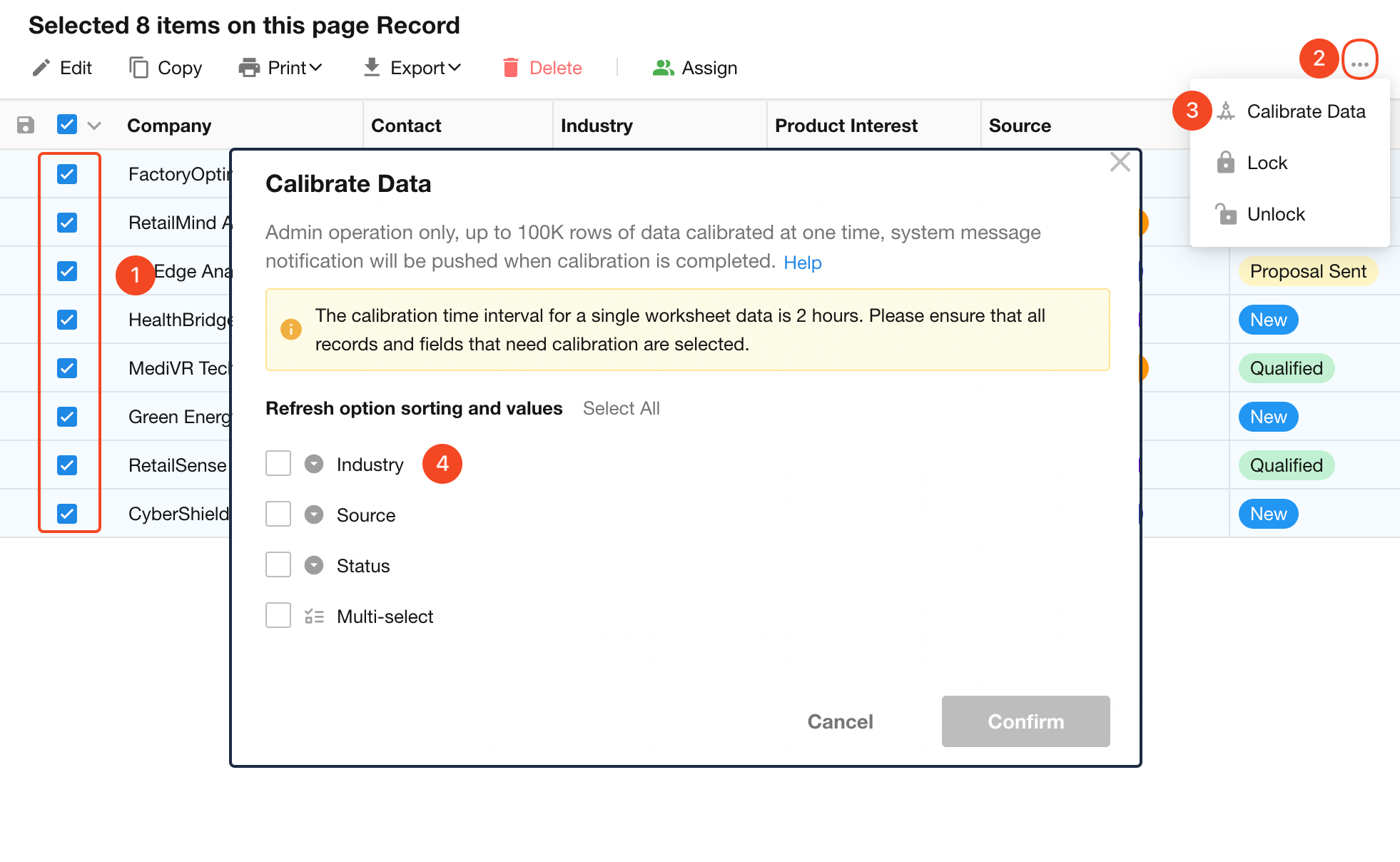Image resolution: width=1400 pixels, height=862 pixels.
Task: Click the Copy icon in toolbar
Action: 138,68
